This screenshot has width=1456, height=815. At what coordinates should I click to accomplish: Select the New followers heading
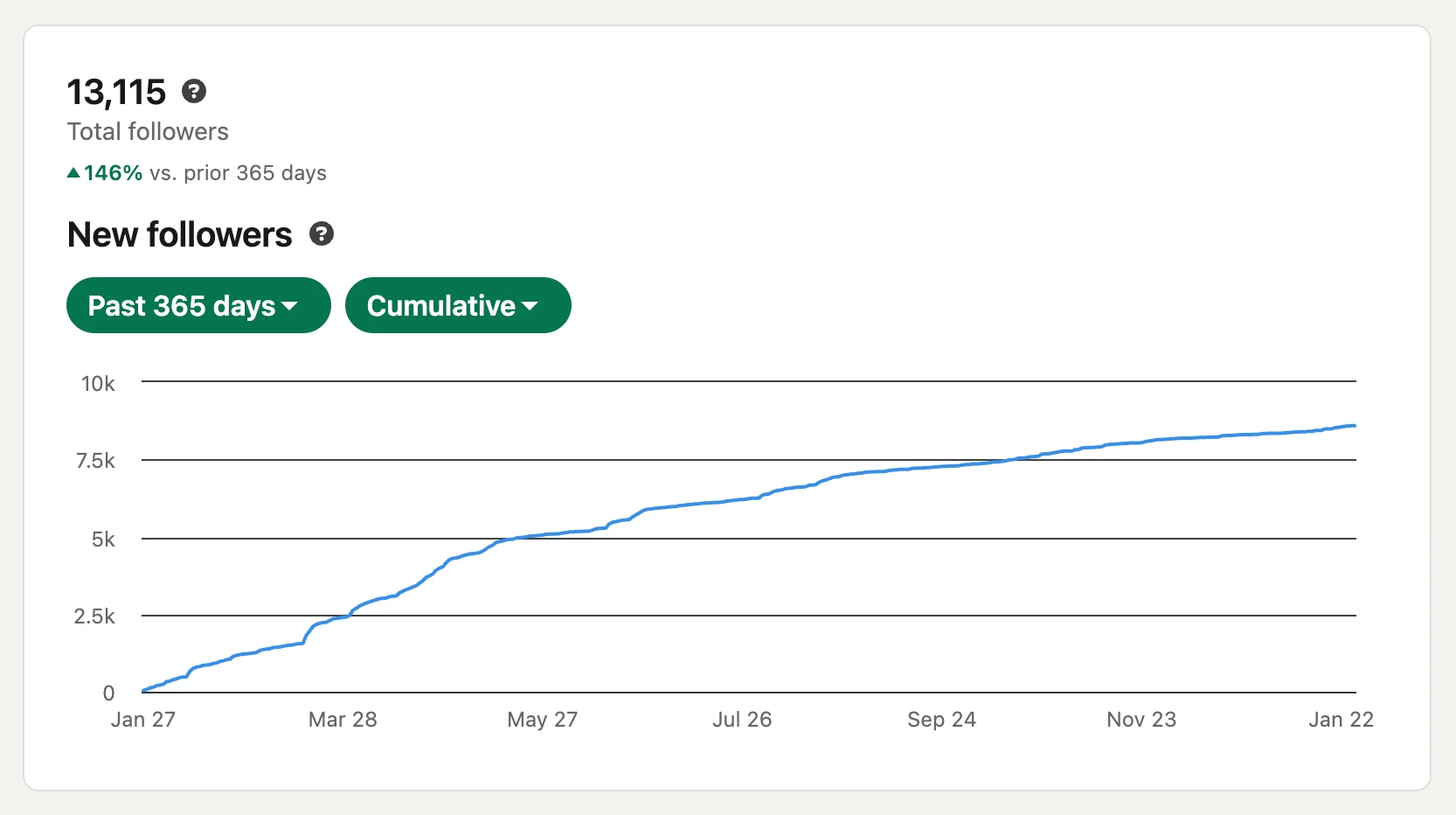tap(179, 234)
